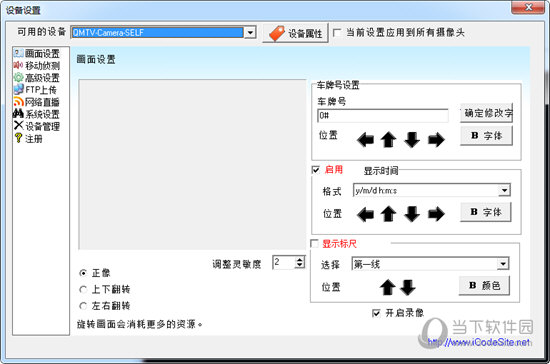Expand the 选择 第一线 dropdown
Image resolution: width=550 pixels, height=364 pixels.
(x=503, y=264)
